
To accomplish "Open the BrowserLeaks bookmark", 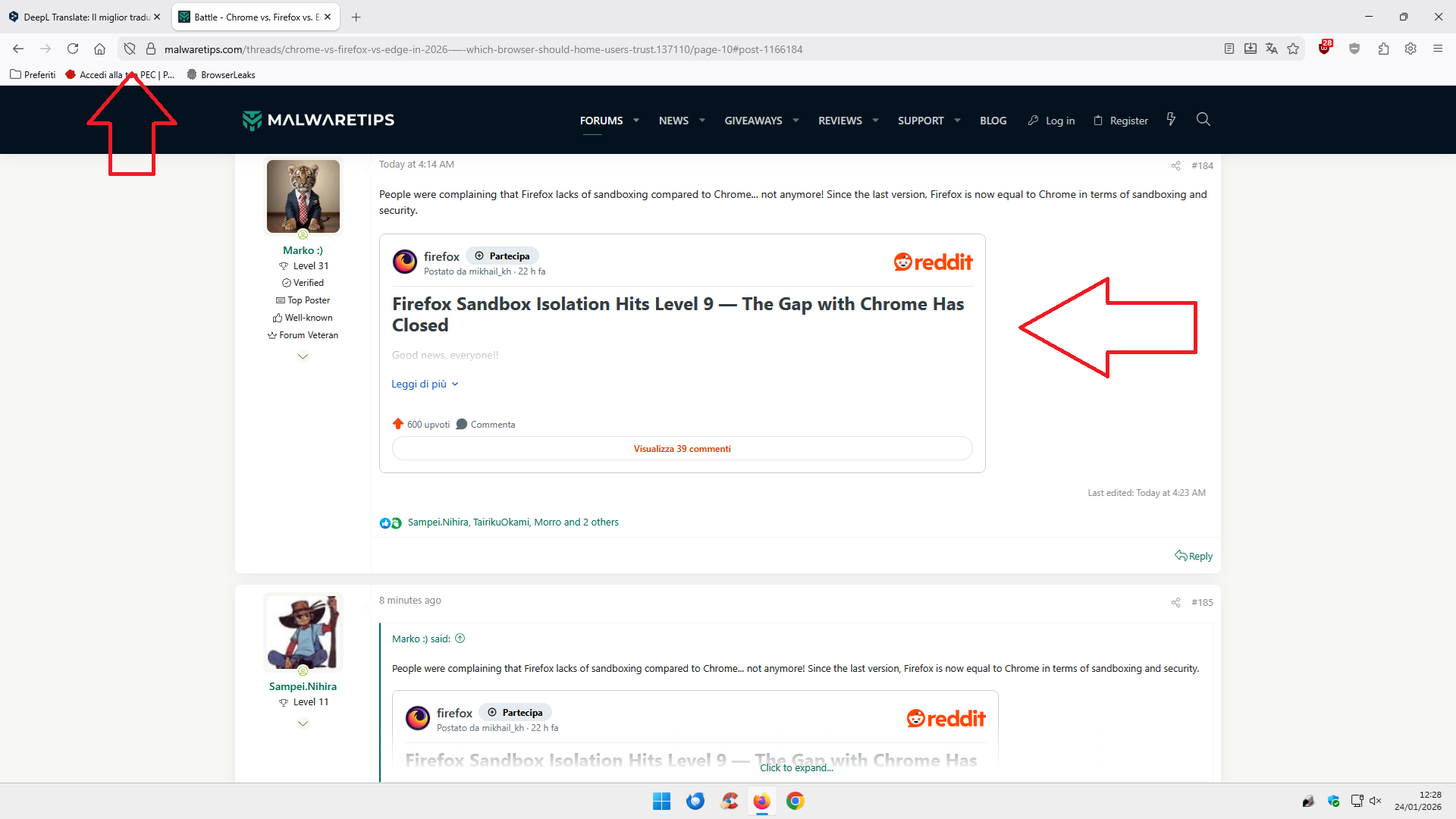I will 221,74.
